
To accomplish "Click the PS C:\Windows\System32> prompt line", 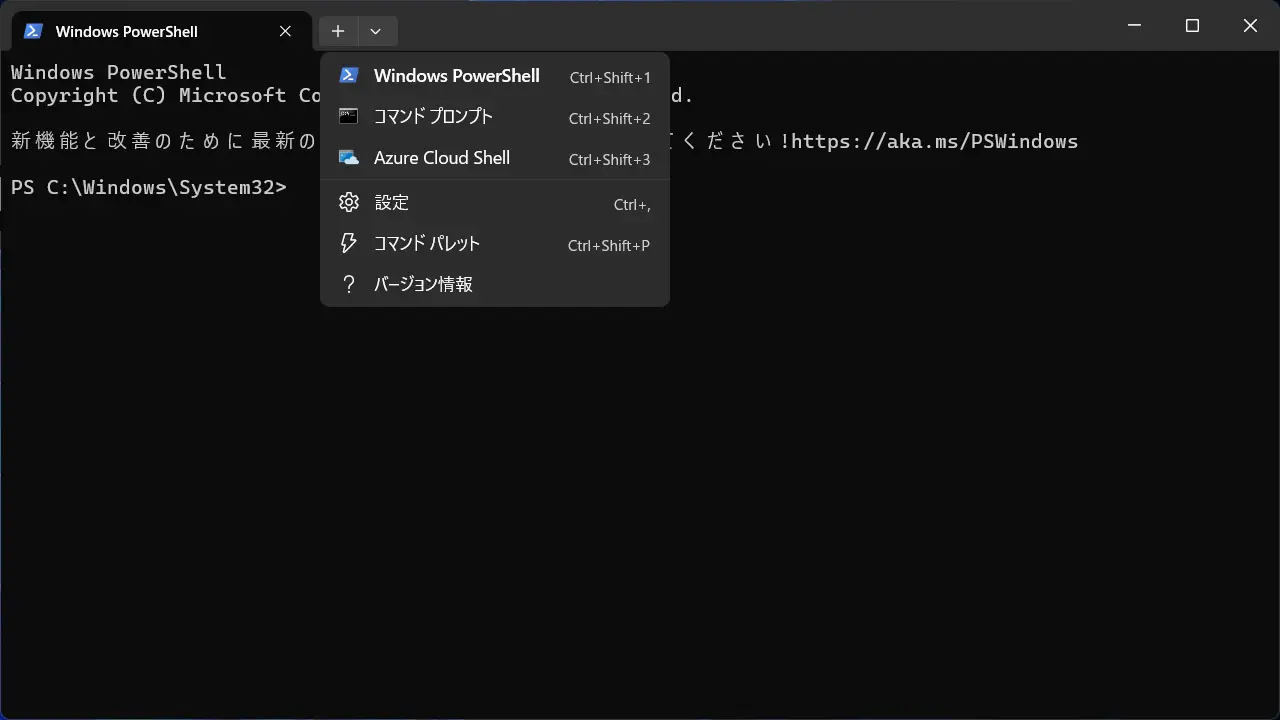I will click(x=148, y=187).
